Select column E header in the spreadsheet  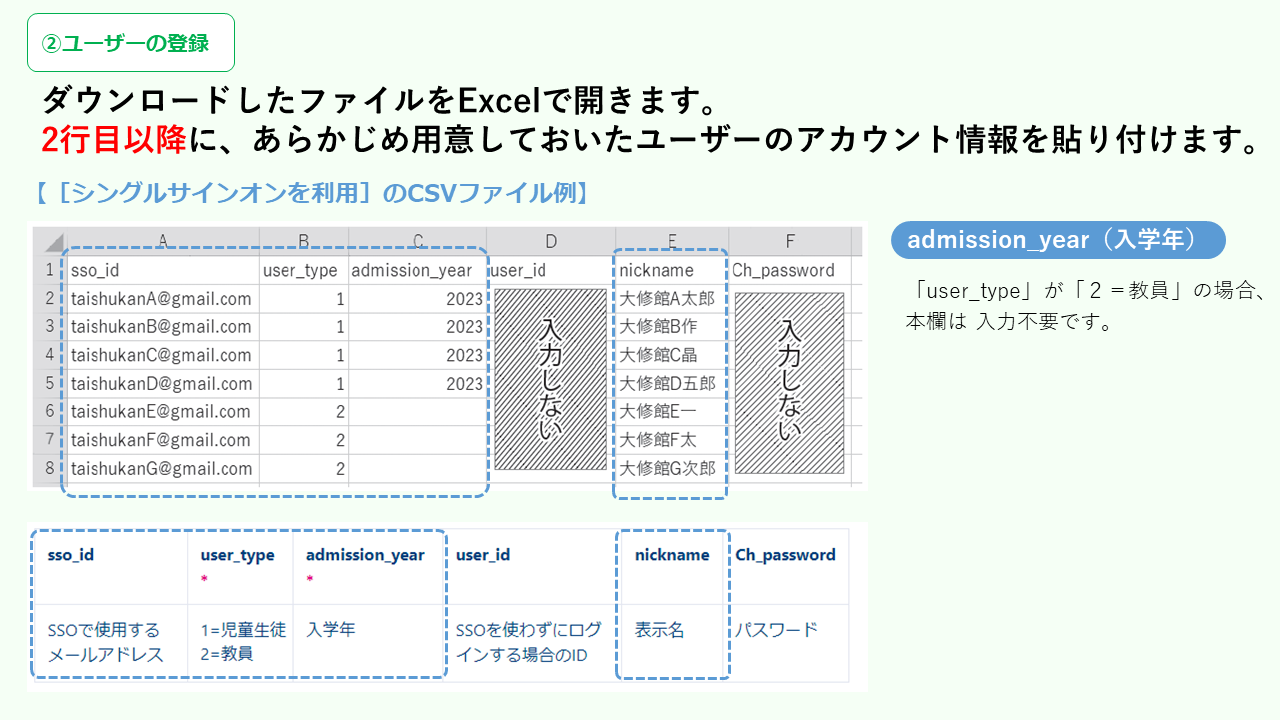point(672,241)
